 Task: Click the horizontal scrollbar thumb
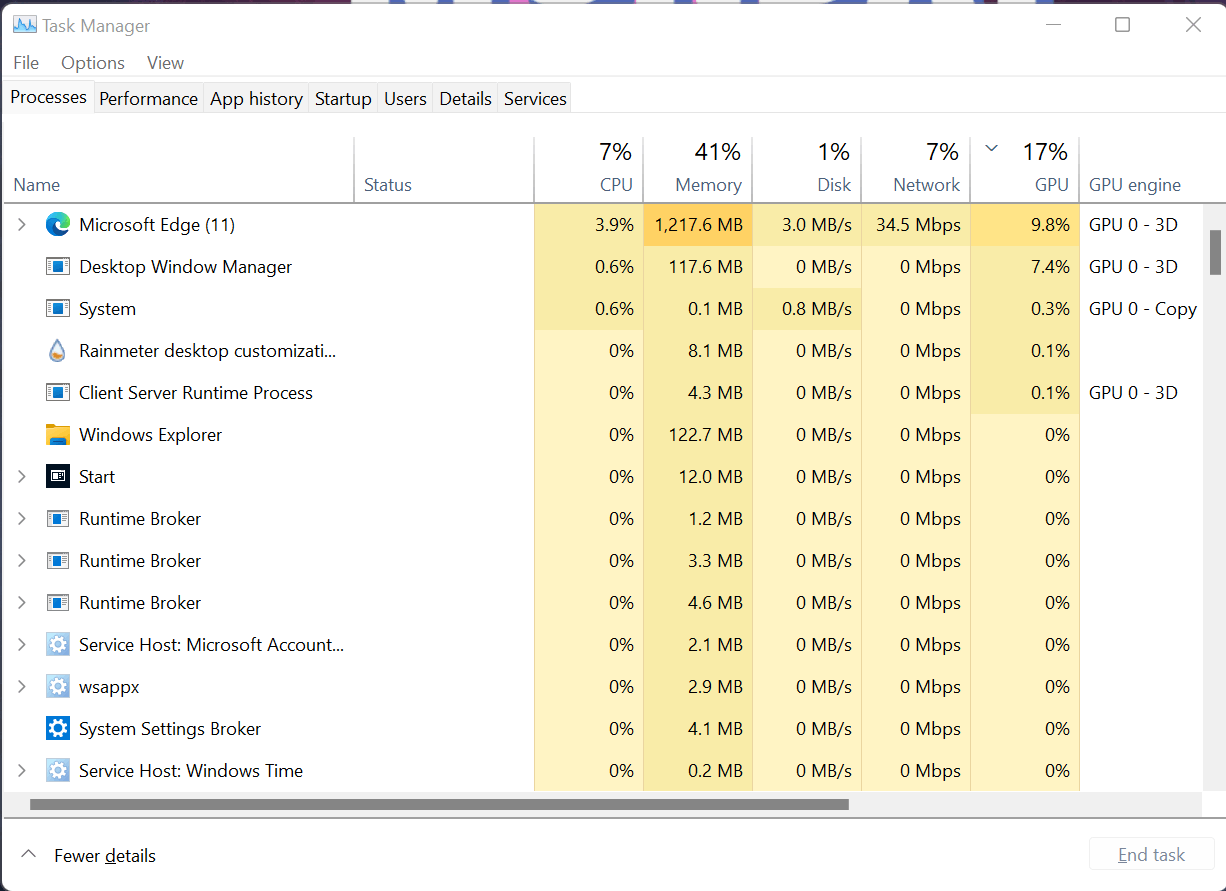pos(439,804)
